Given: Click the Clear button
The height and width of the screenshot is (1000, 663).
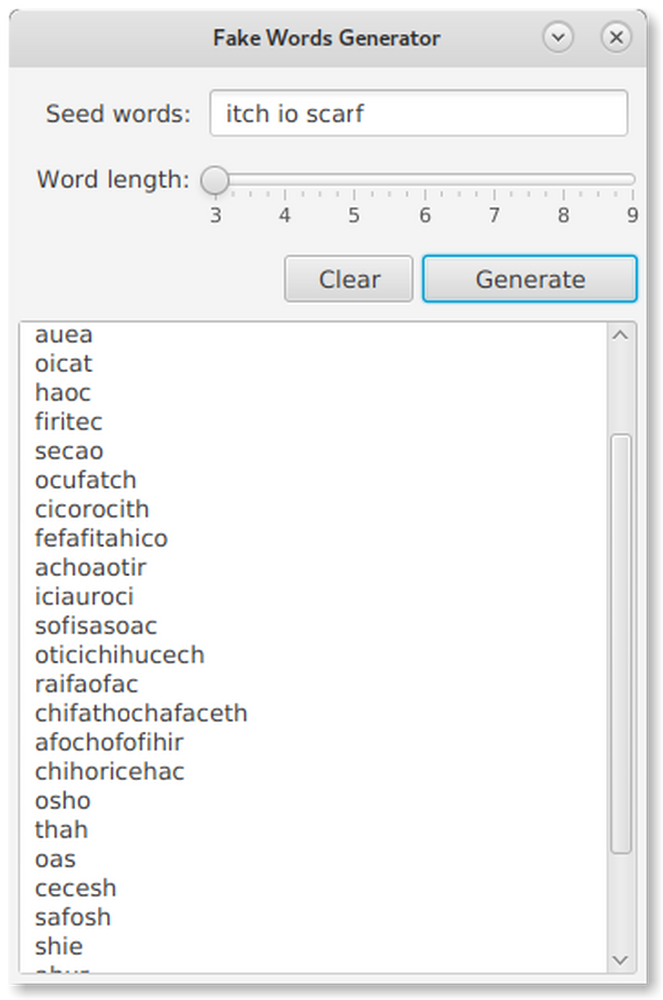Looking at the screenshot, I should click(348, 278).
